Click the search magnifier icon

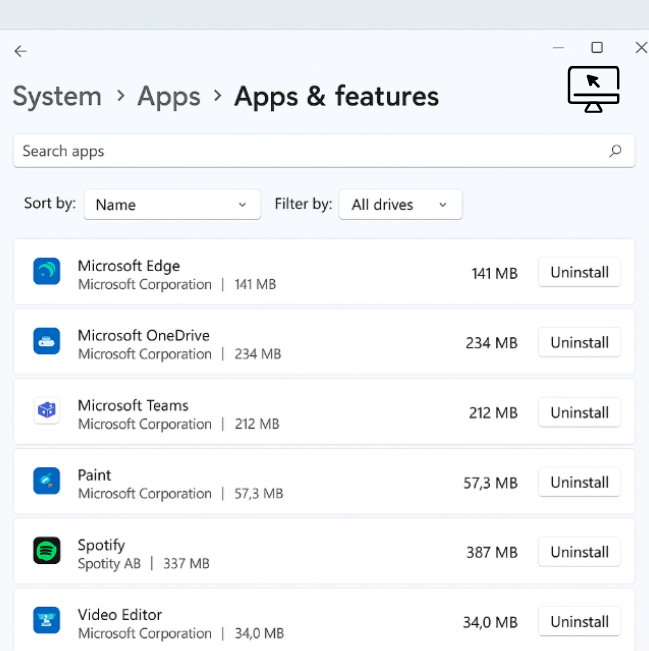coord(615,151)
